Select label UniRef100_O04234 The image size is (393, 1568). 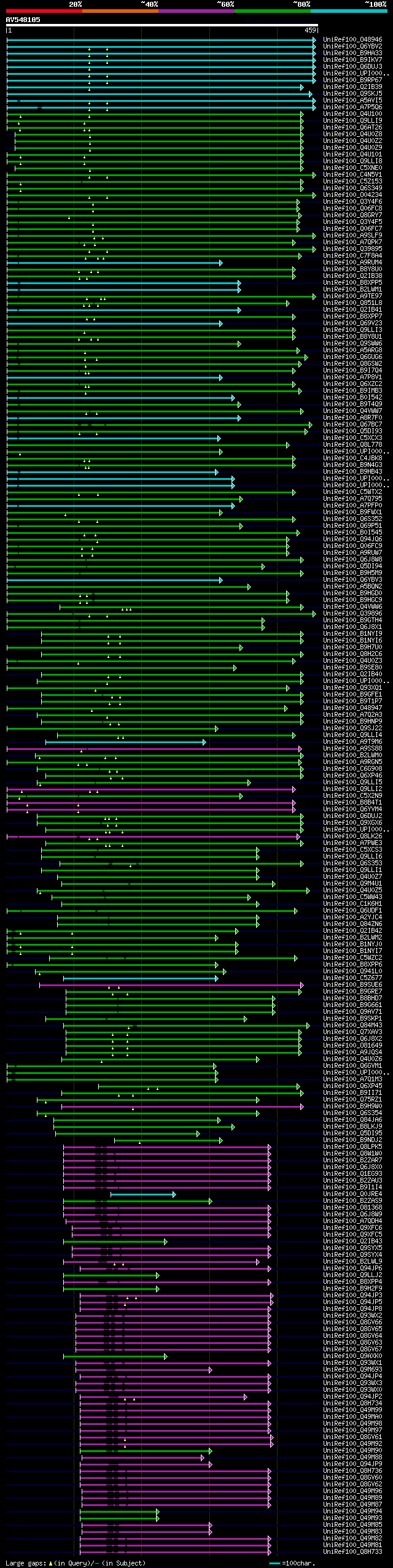[352, 195]
